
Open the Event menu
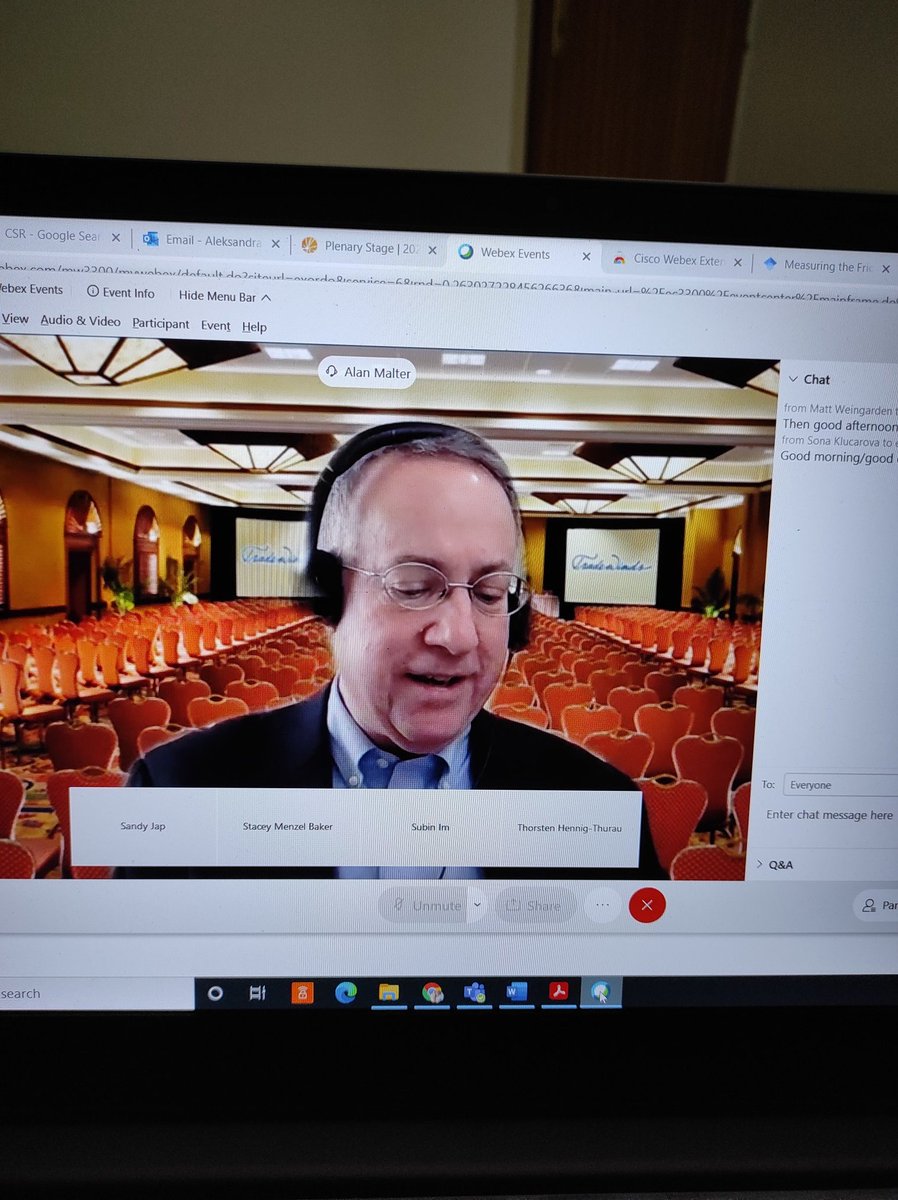[x=215, y=325]
